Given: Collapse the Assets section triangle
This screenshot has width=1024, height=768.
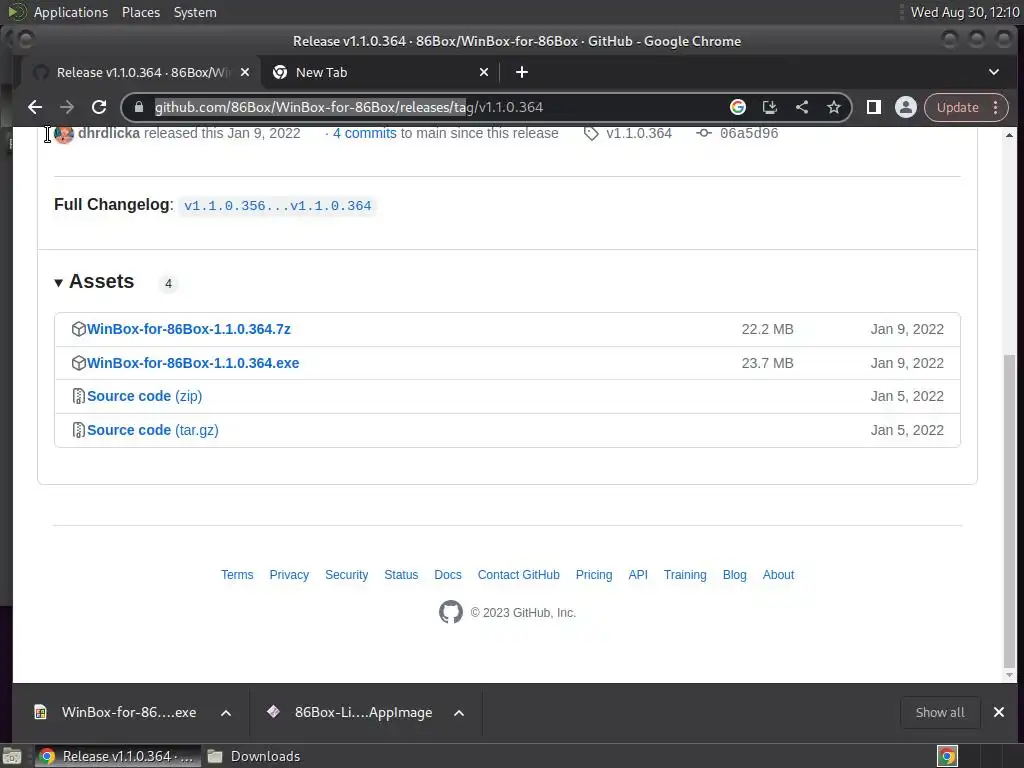Looking at the screenshot, I should pyautogui.click(x=58, y=283).
